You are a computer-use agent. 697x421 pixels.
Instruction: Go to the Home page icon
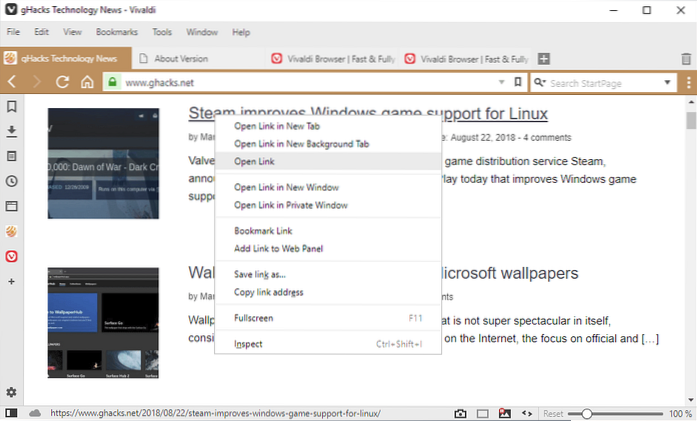click(87, 82)
